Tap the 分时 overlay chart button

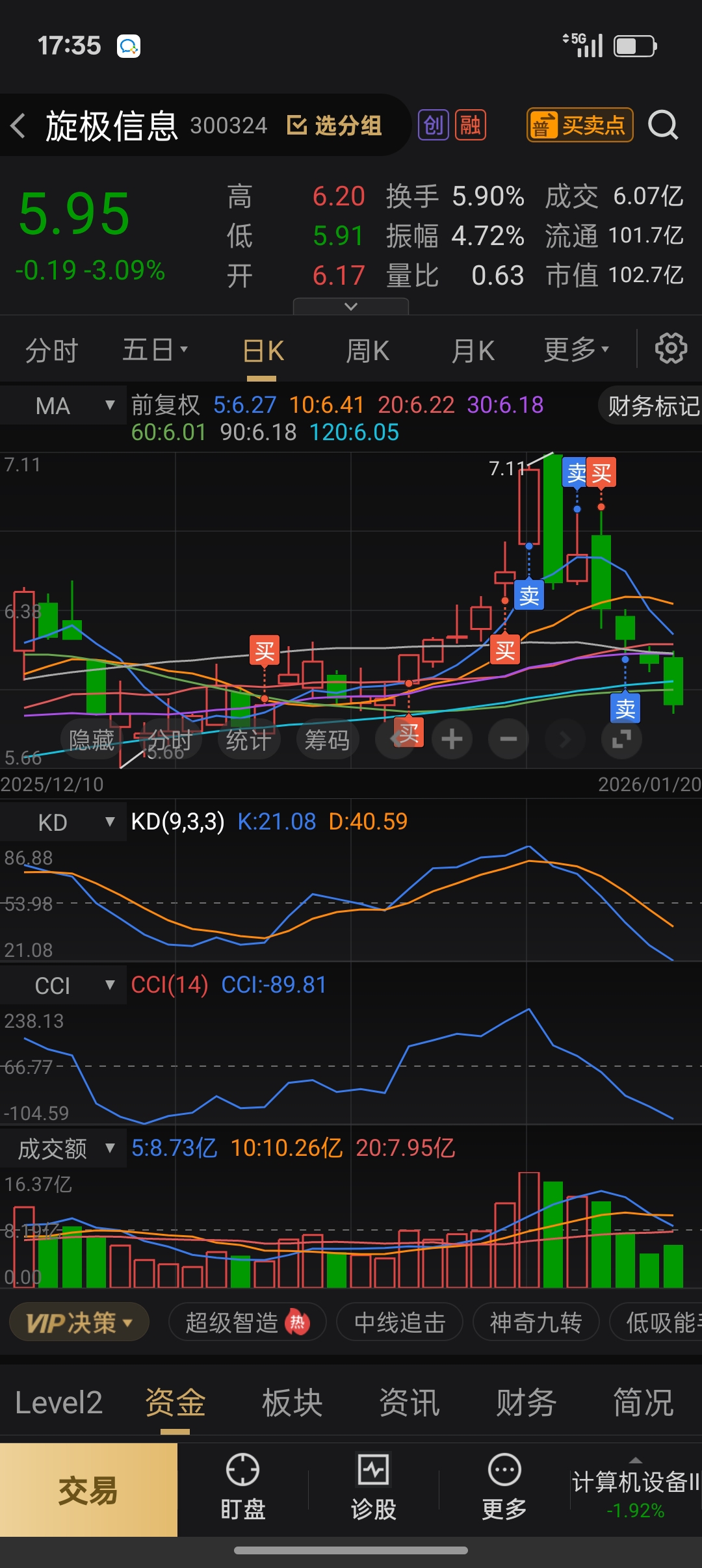click(170, 740)
